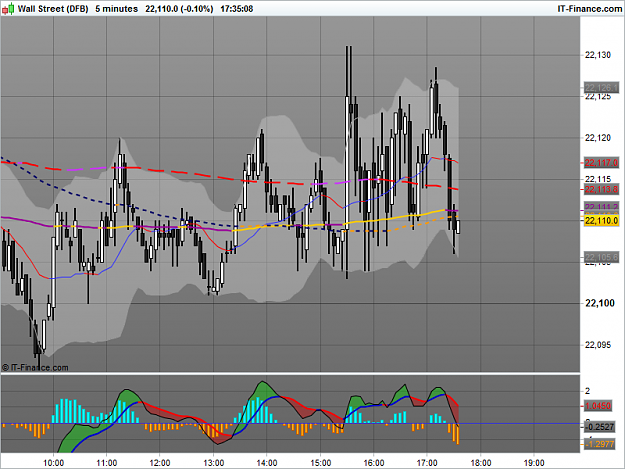The height and width of the screenshot is (469, 625).
Task: Click the 11:00 time axis label
Action: 106,463
